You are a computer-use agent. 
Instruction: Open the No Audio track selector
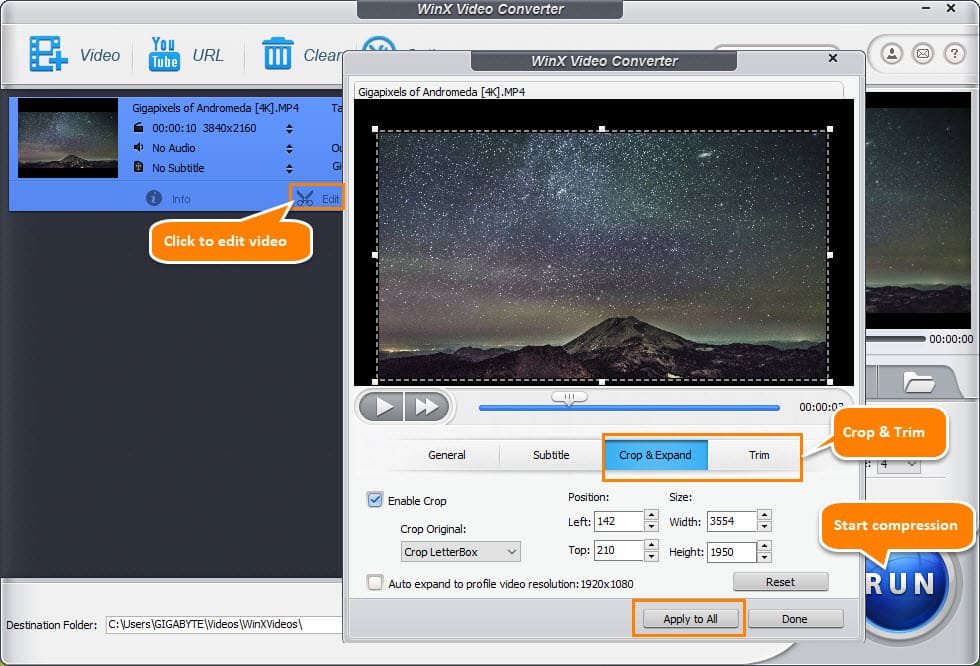[290, 148]
